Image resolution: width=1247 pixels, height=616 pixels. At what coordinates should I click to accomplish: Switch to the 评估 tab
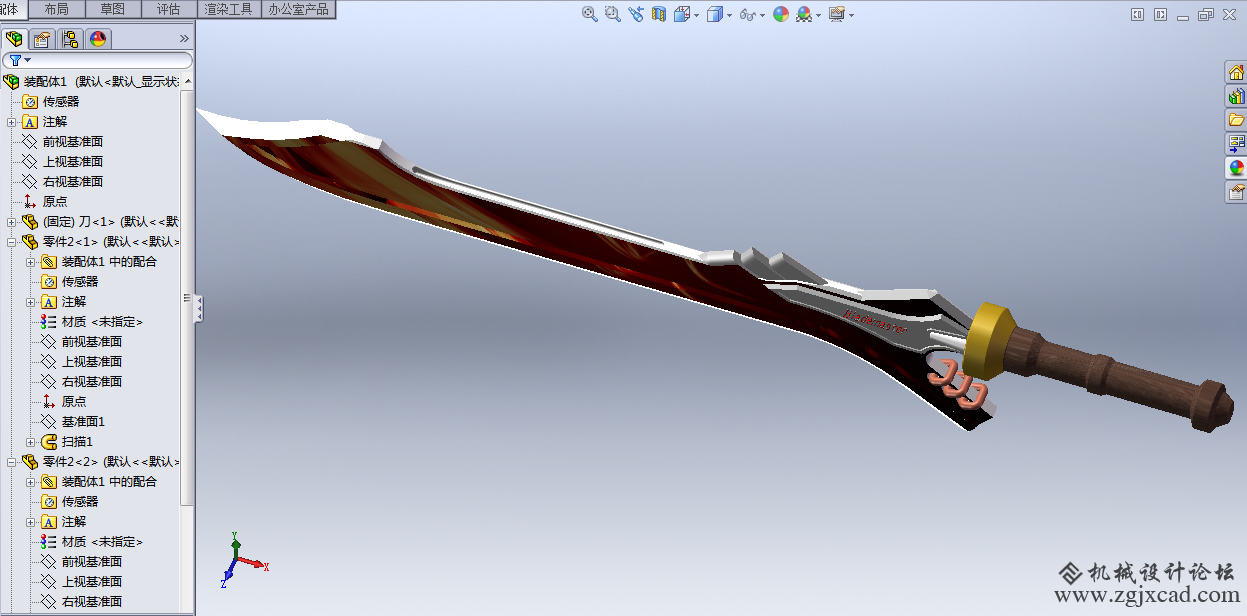coord(169,9)
